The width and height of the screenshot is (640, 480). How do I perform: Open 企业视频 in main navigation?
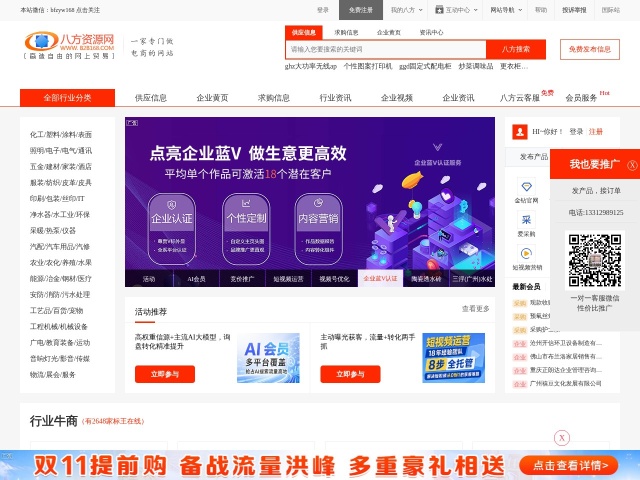(x=397, y=98)
